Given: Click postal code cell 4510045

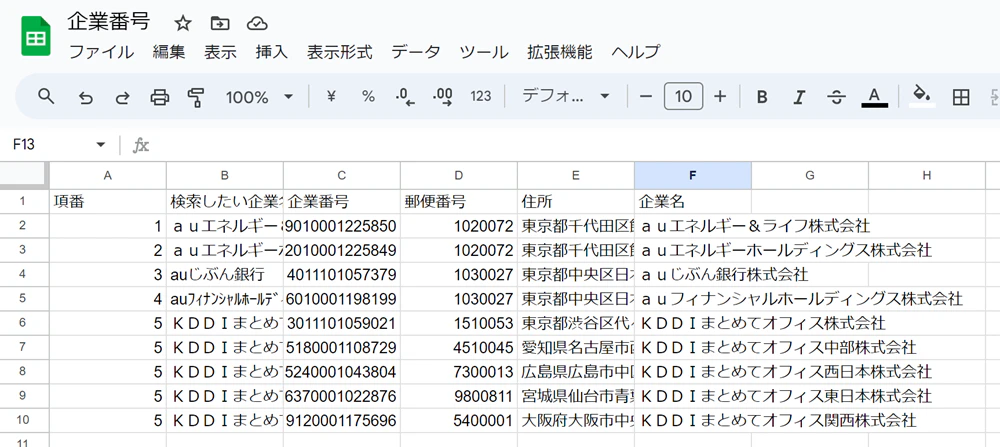Looking at the screenshot, I should (459, 348).
